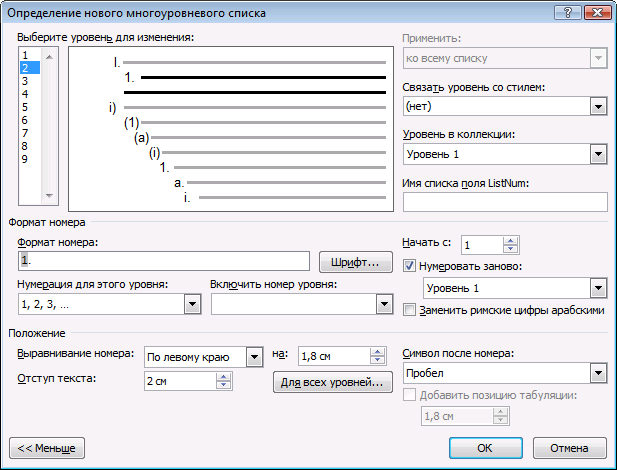The height and width of the screenshot is (470, 617).
Task: Select level 7 in the level list
Action: (x=30, y=133)
